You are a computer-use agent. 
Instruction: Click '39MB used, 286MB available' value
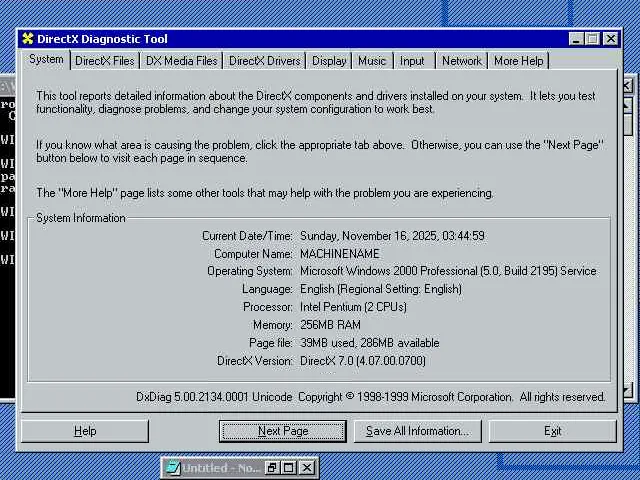point(369,343)
